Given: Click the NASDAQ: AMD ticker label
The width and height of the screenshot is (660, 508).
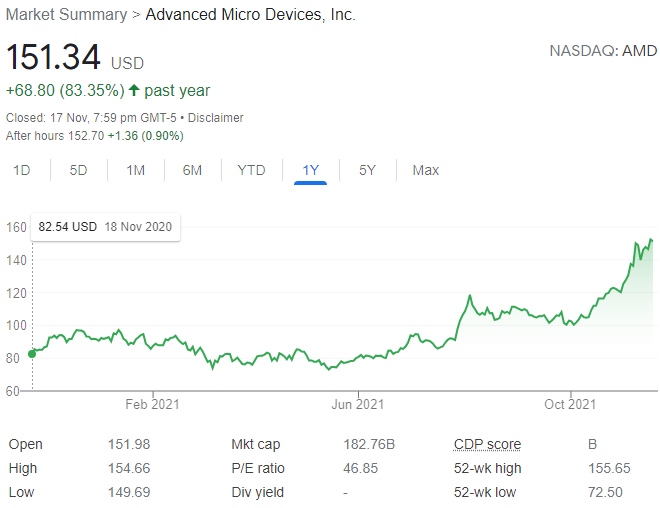Looking at the screenshot, I should click(x=602, y=50).
